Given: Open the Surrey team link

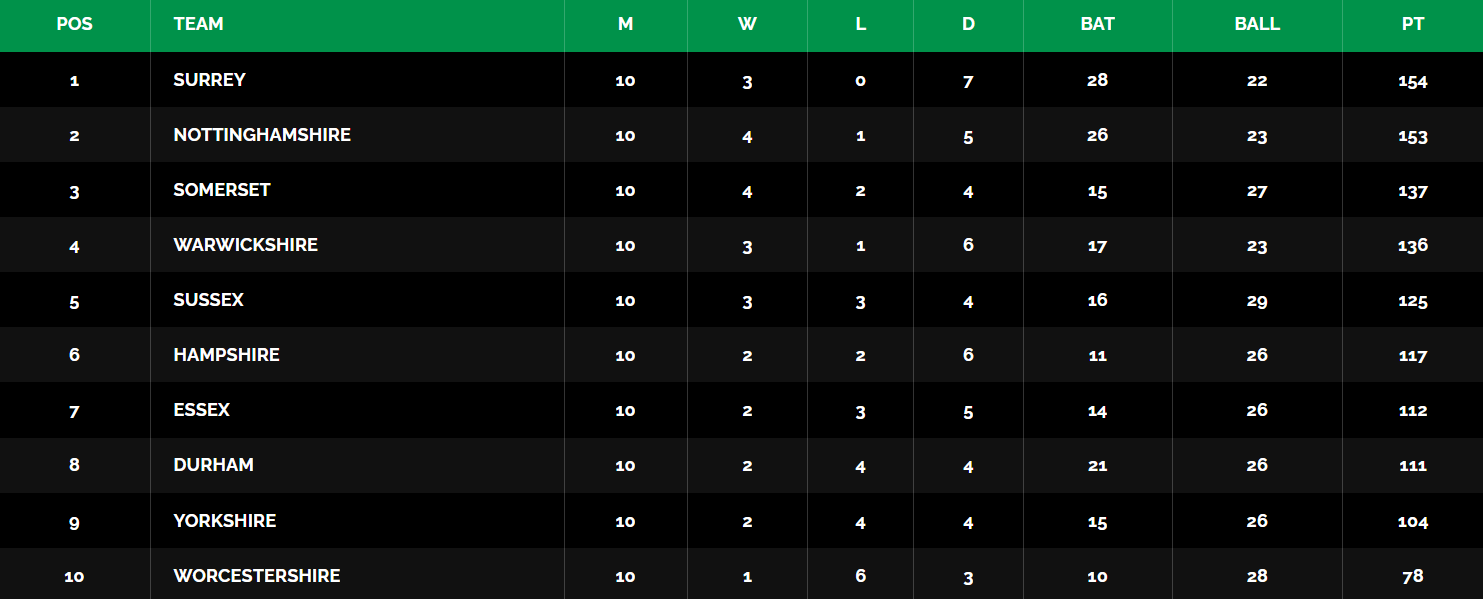Looking at the screenshot, I should click(209, 80).
